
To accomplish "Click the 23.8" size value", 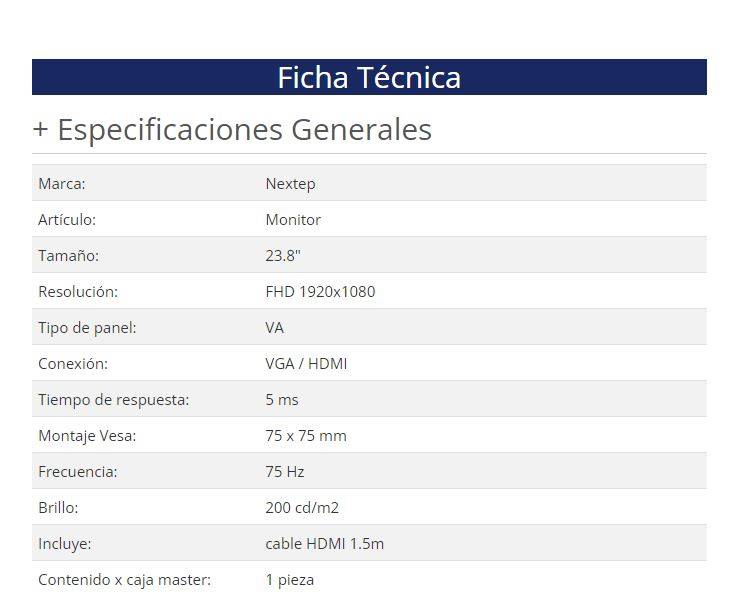I will coord(282,256).
